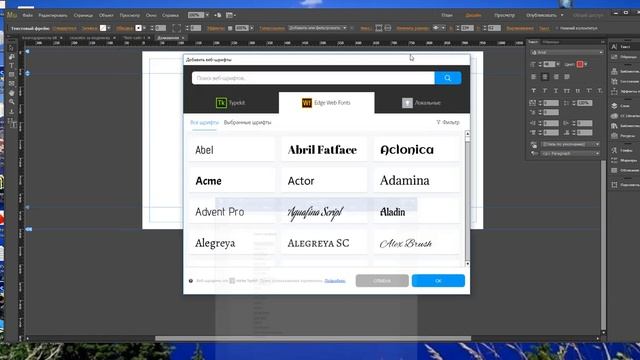Align text right in Text panel
The image size is (640, 360).
click(556, 77)
